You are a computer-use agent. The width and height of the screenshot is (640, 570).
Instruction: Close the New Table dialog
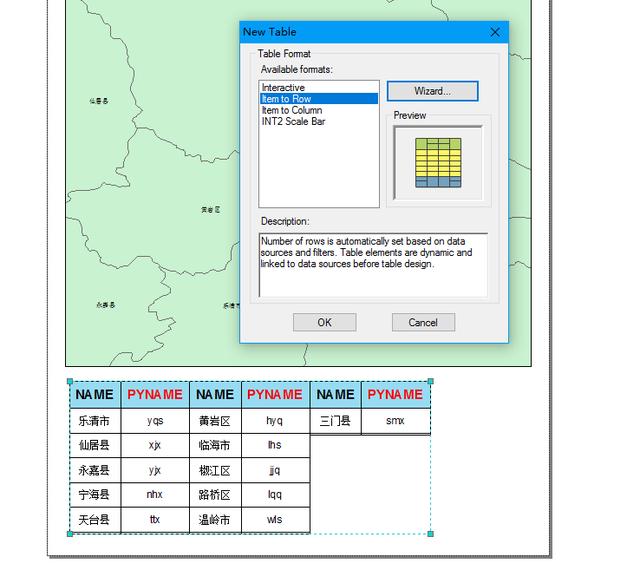click(495, 32)
